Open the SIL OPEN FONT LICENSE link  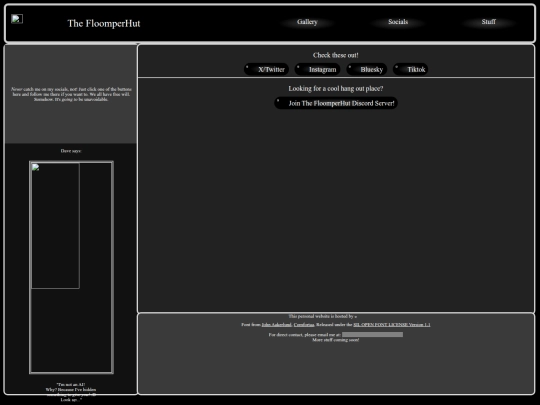pos(392,325)
